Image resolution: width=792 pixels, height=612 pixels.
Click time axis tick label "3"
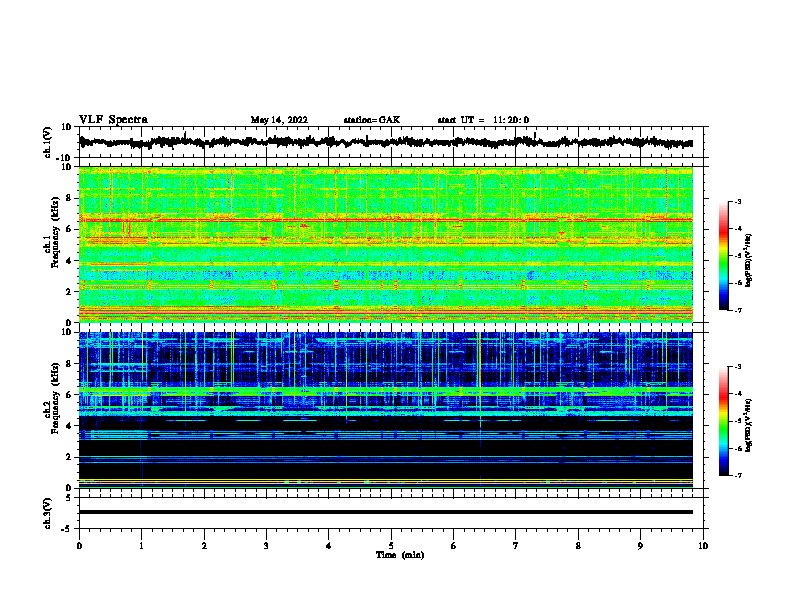point(266,546)
